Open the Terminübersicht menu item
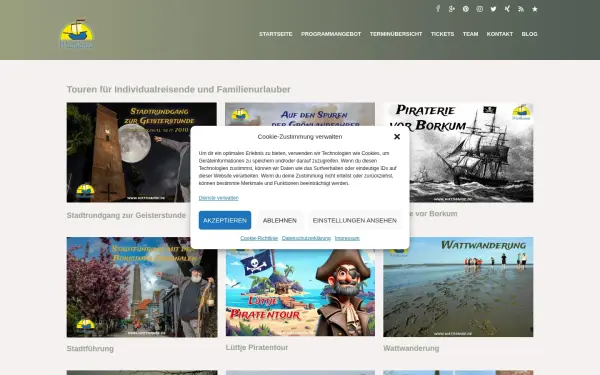 point(396,34)
